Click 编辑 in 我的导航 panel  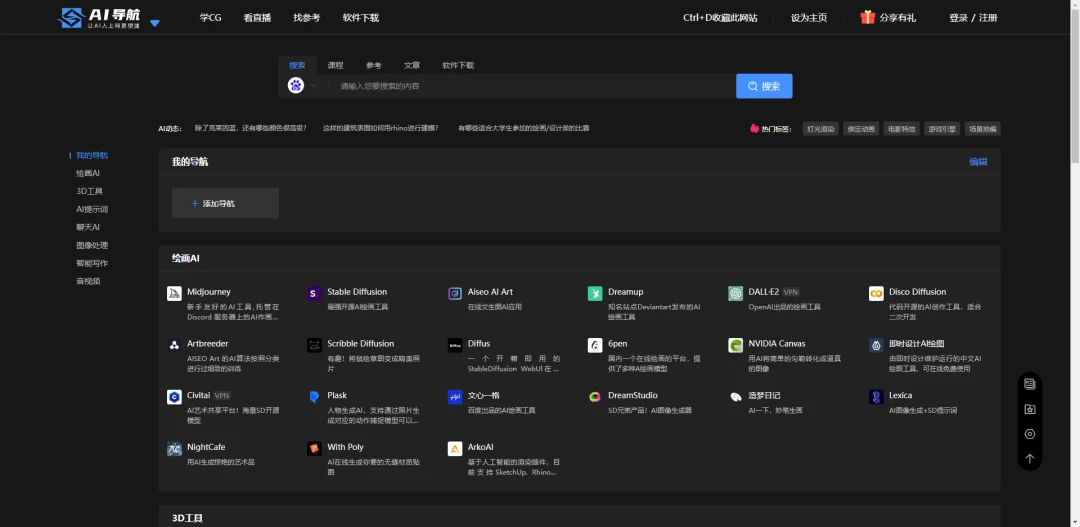(978, 162)
